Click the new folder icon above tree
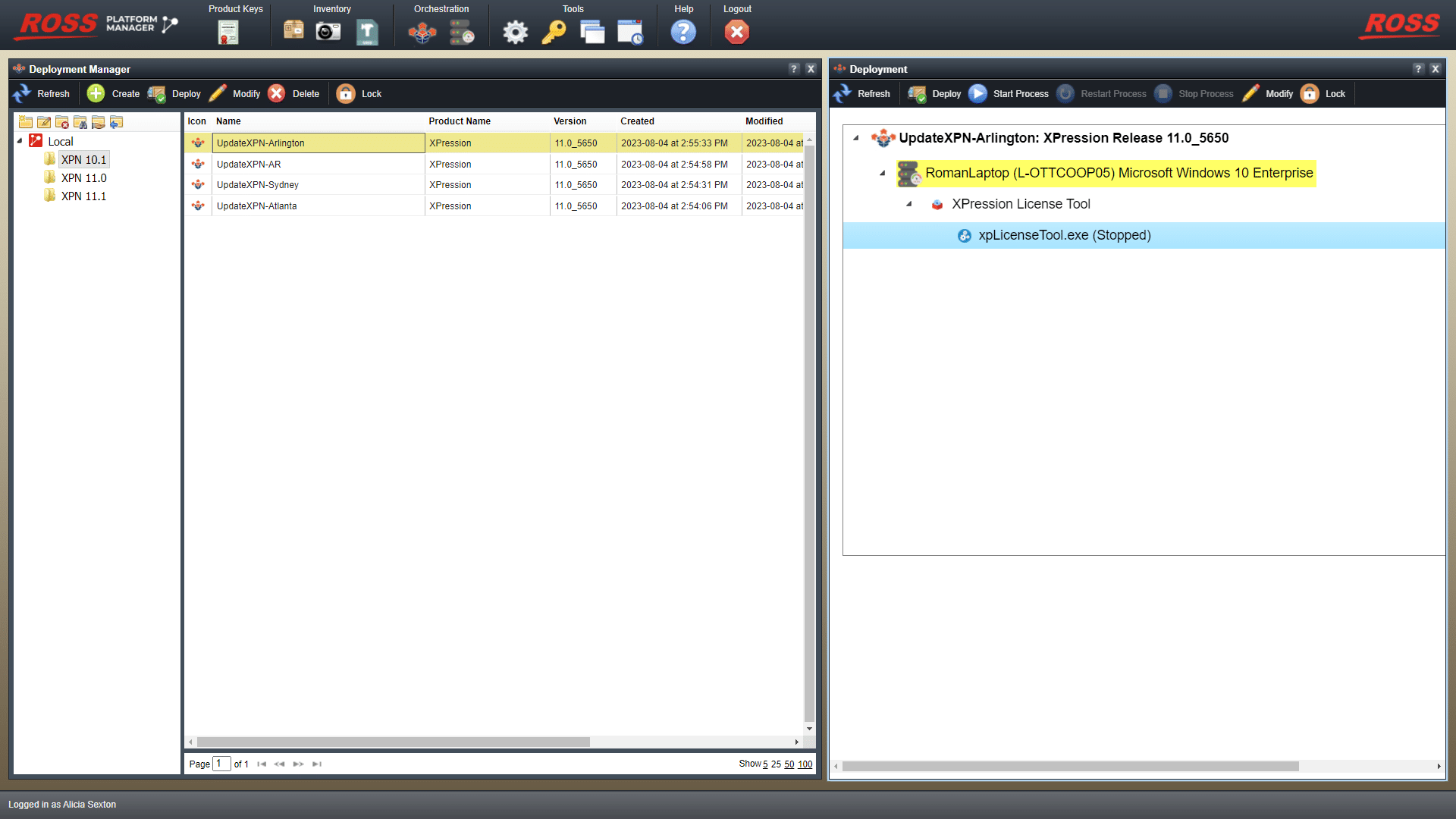Screen dimensions: 1456x819 point(26,122)
